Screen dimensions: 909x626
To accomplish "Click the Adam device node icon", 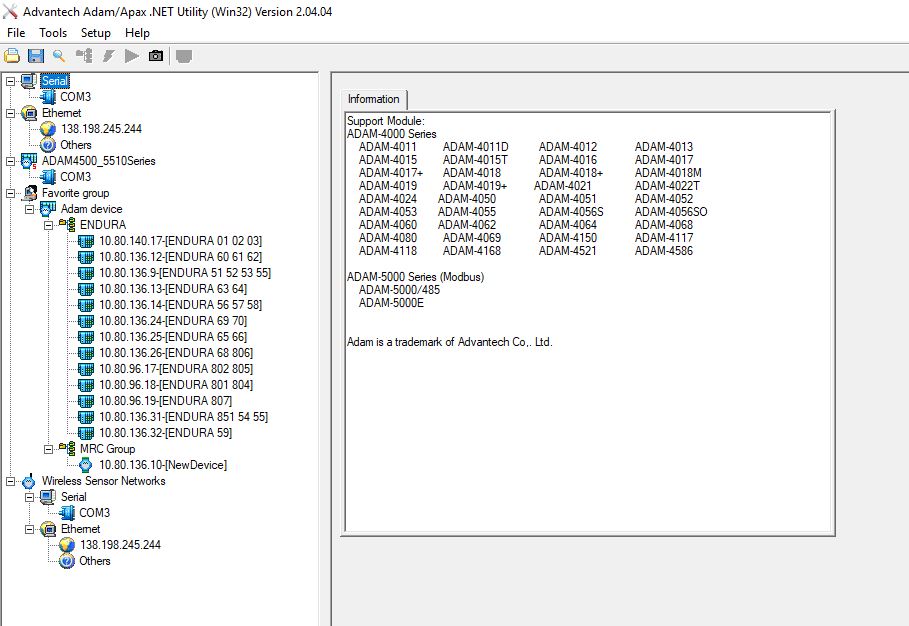I will (48, 209).
